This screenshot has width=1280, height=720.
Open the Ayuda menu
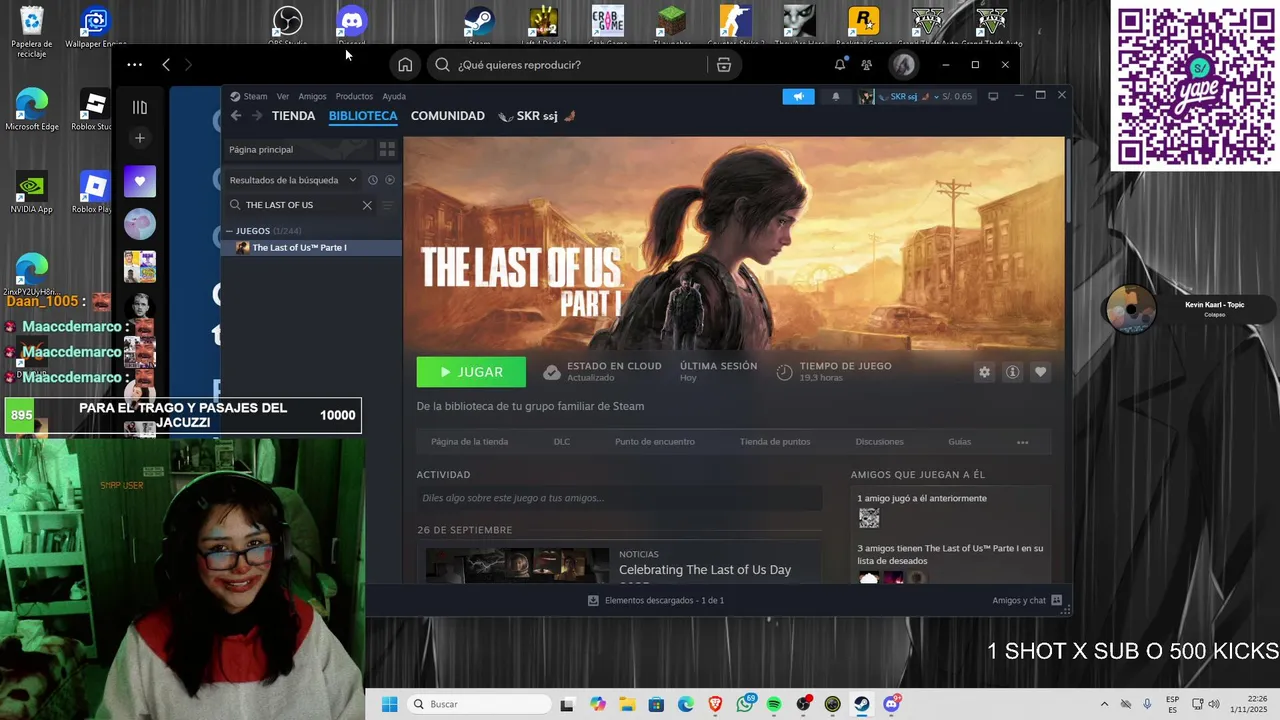click(x=394, y=96)
